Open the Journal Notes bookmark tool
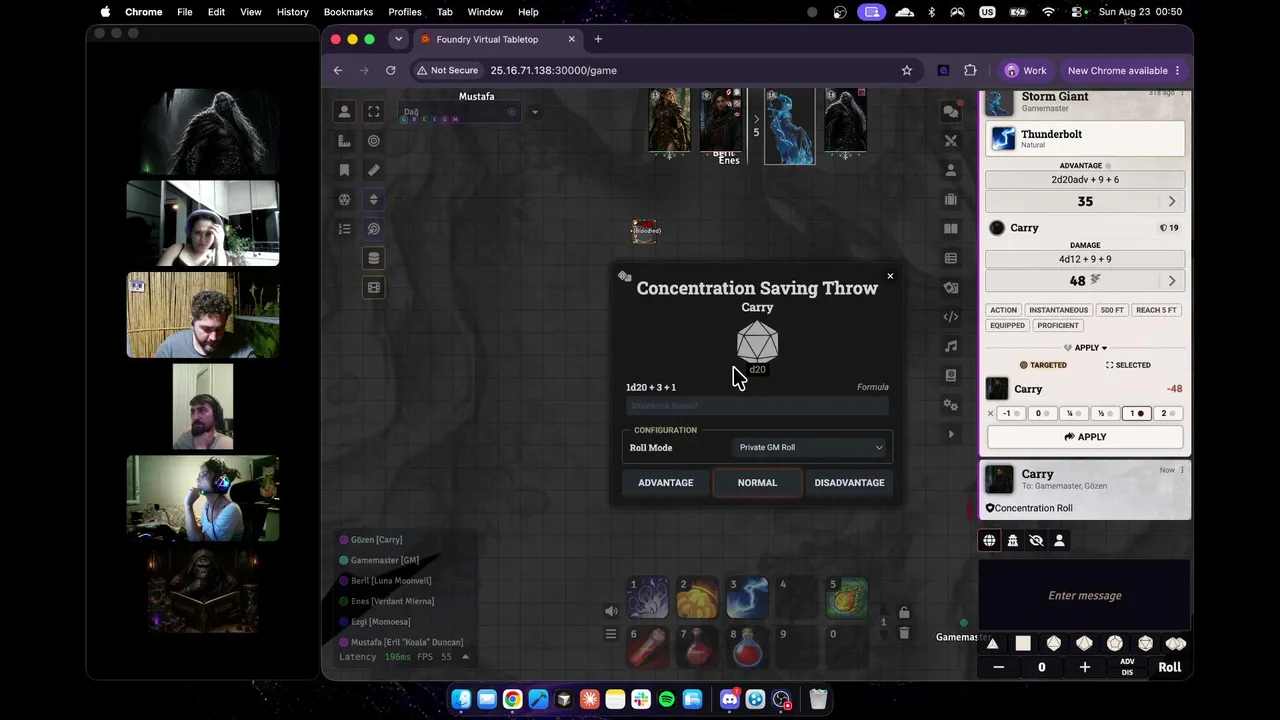1280x720 pixels. point(344,170)
